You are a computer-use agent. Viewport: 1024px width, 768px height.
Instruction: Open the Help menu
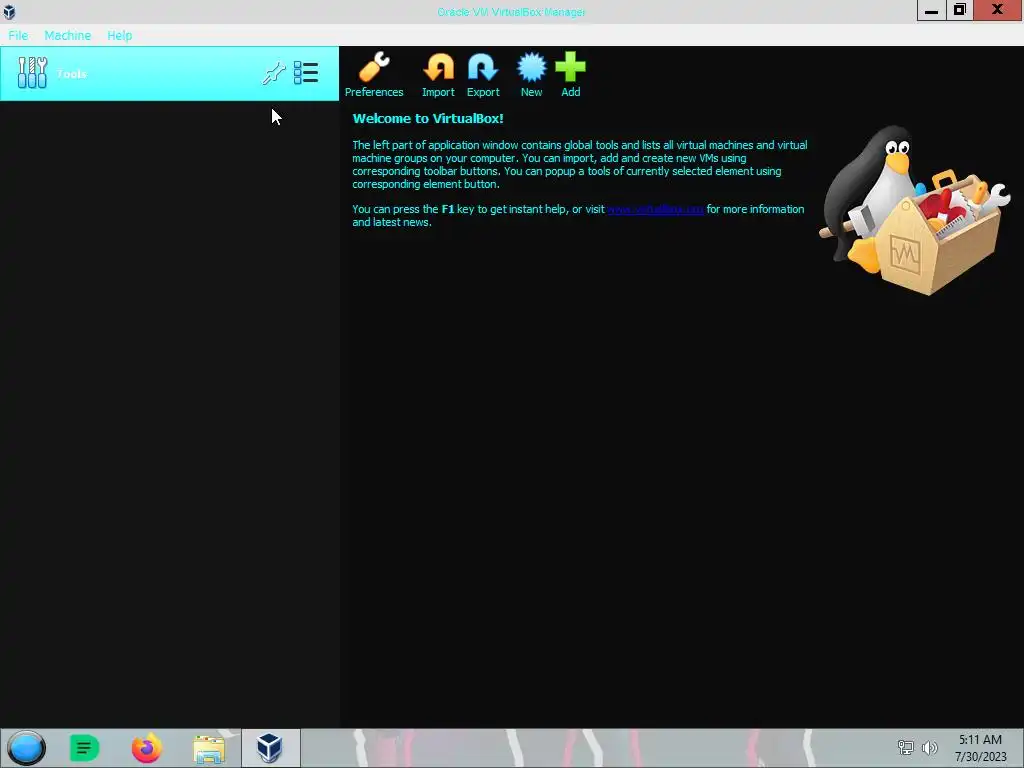click(x=120, y=35)
